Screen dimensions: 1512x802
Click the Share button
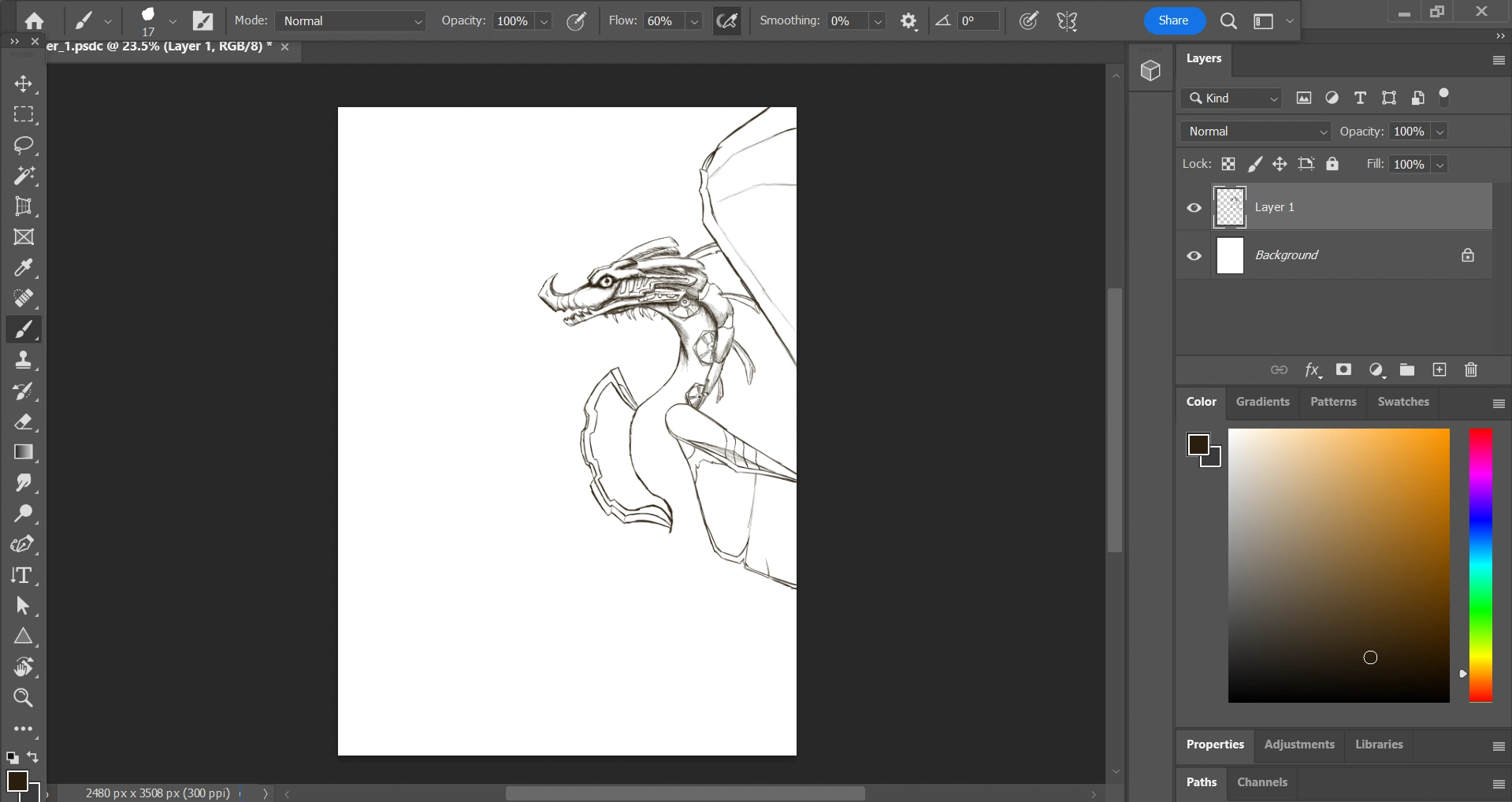click(x=1172, y=20)
